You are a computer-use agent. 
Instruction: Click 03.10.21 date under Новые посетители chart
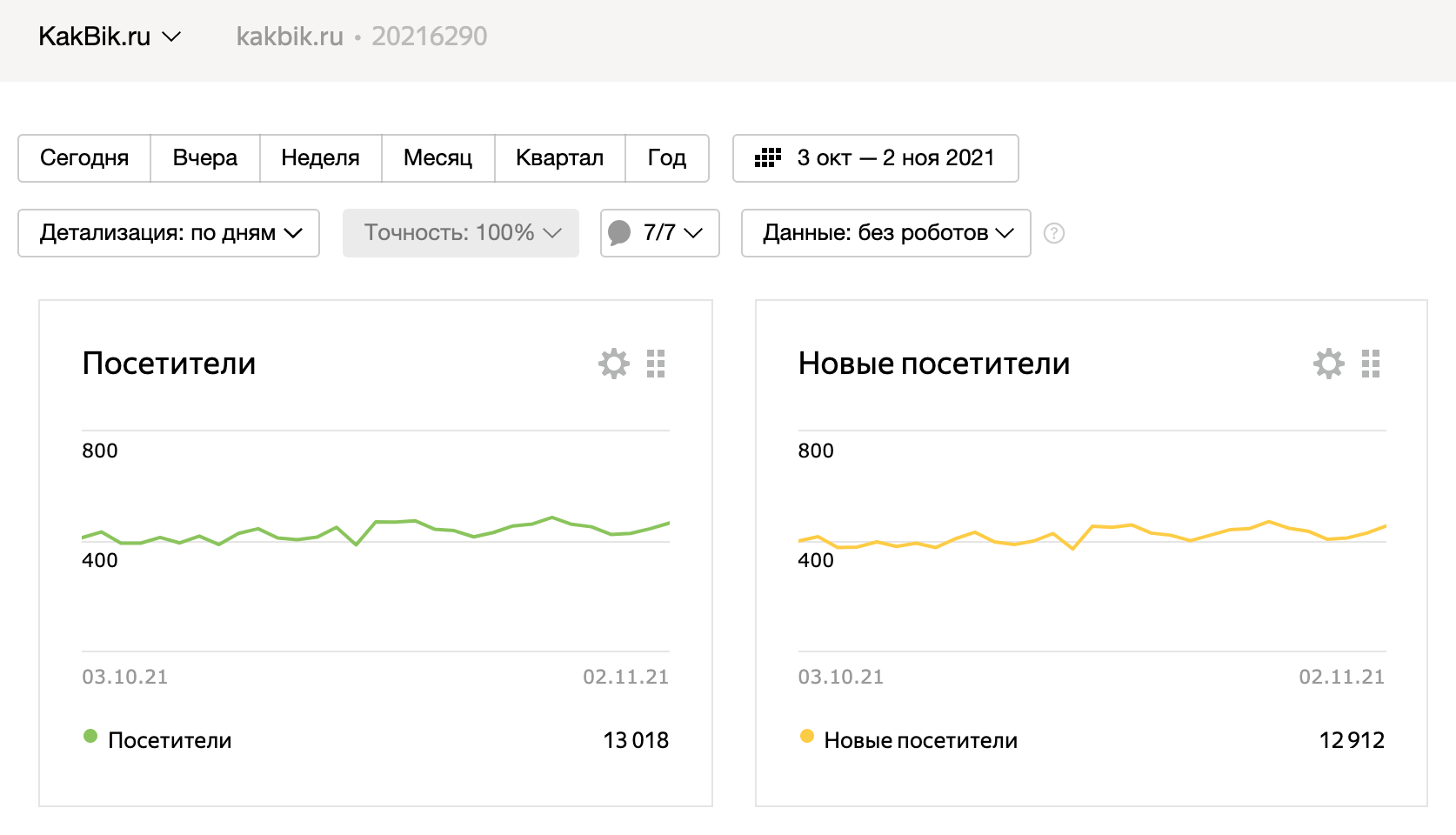[841, 677]
